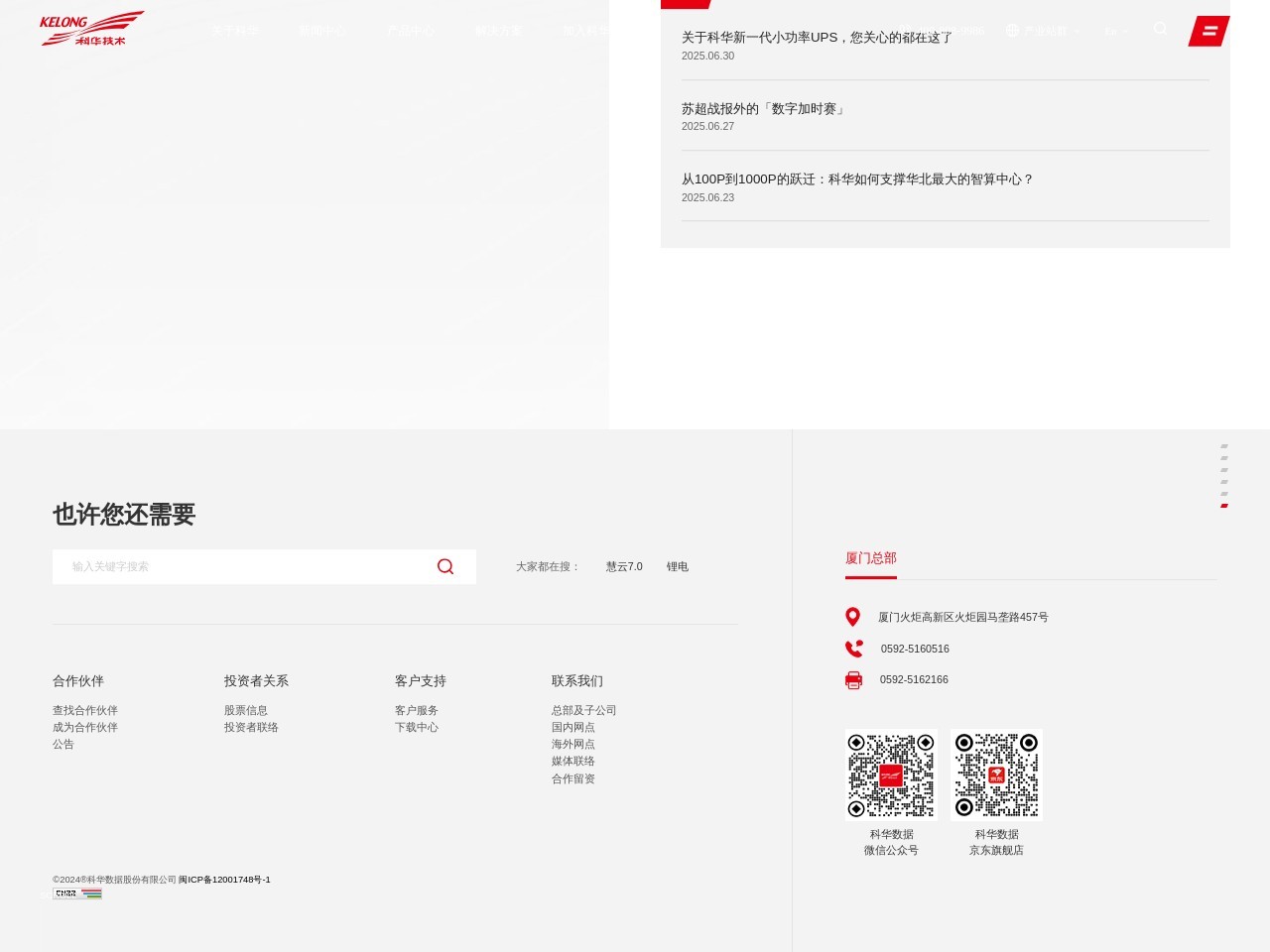Click the 大家都在搜 label
This screenshot has height=952, width=1270.
coord(548,567)
